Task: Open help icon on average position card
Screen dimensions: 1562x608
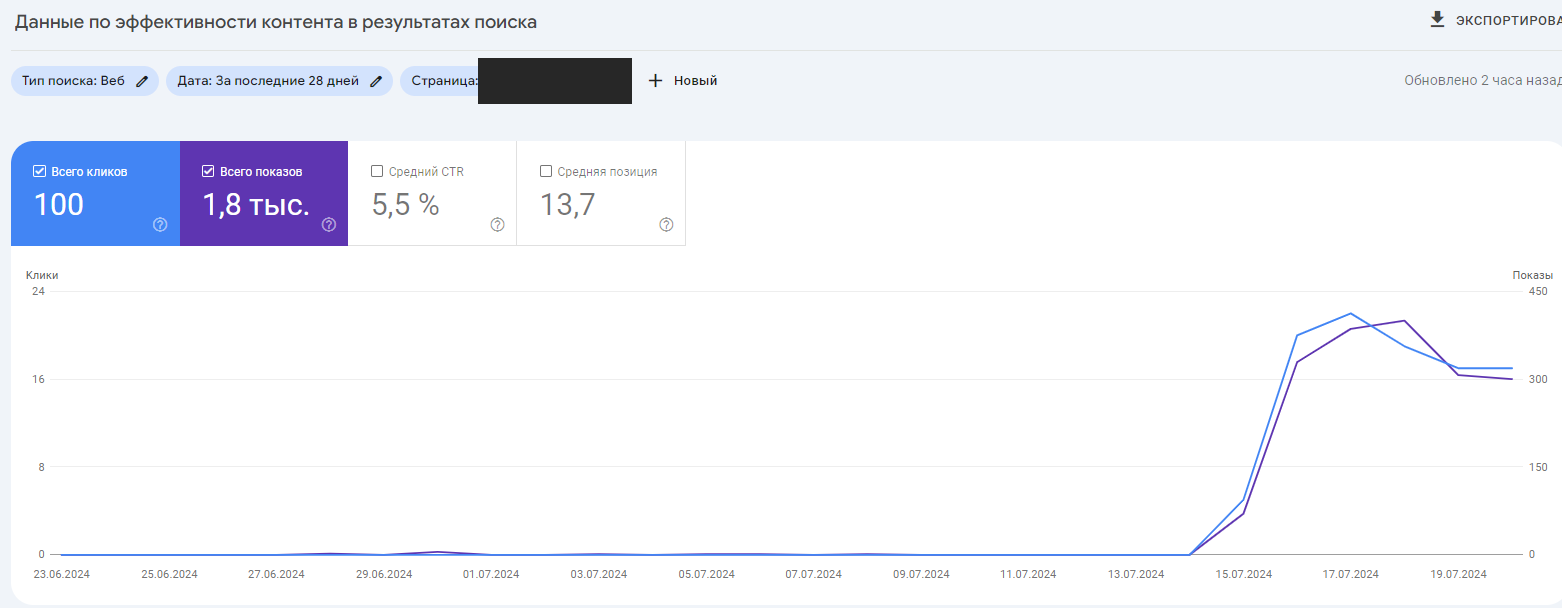Action: [x=667, y=225]
